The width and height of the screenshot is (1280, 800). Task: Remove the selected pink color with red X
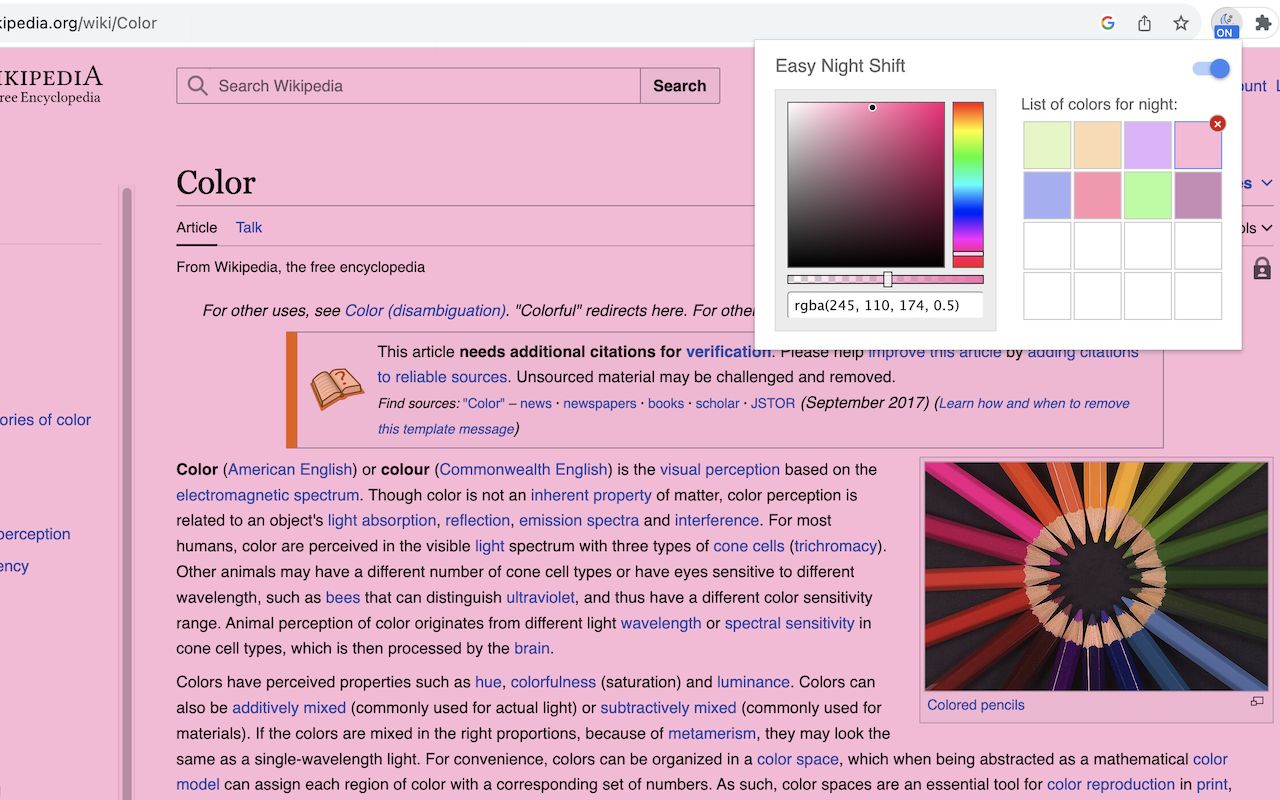(x=1217, y=123)
